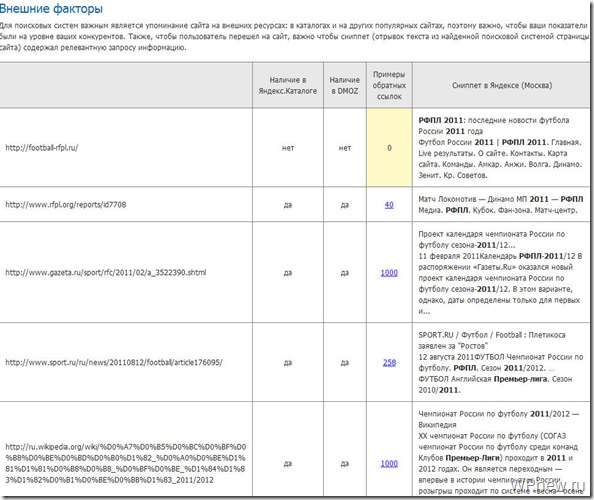
Task: Click the 'Примеры обратных ссылок' column header
Action: (389, 85)
